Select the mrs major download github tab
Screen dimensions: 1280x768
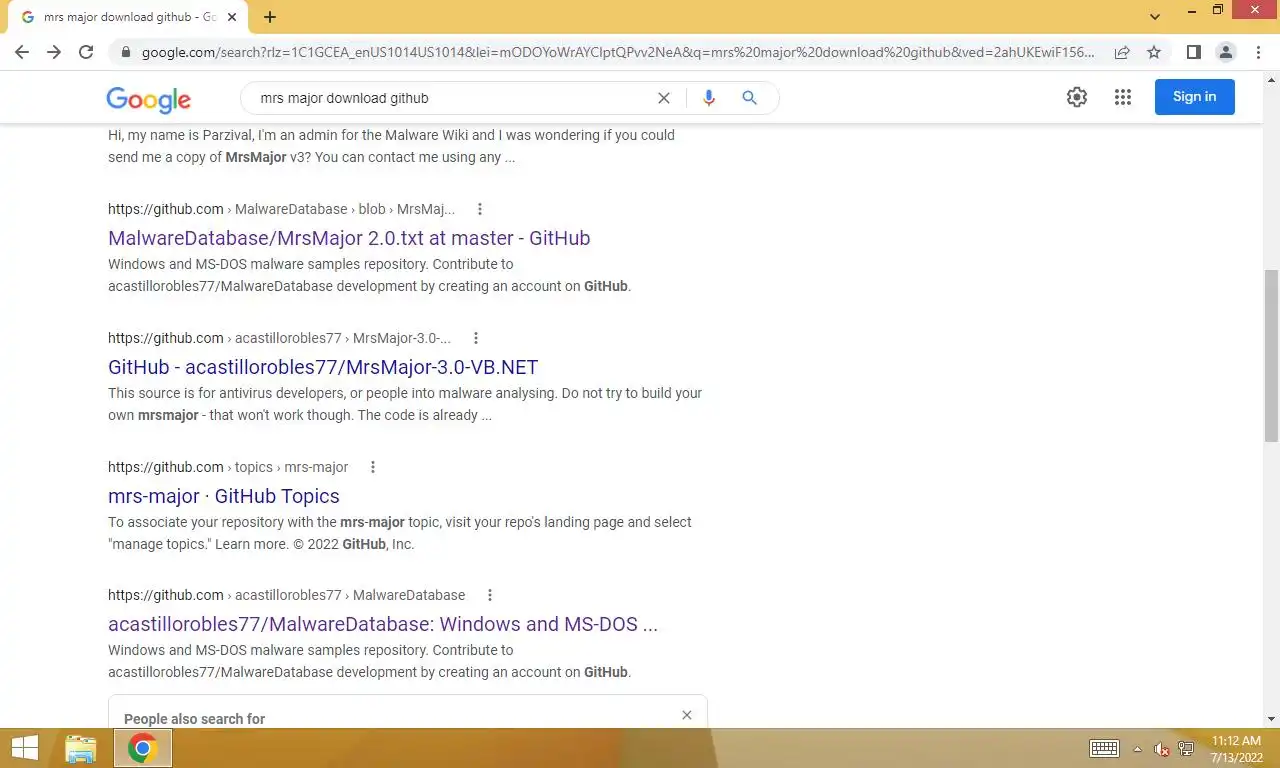point(126,17)
